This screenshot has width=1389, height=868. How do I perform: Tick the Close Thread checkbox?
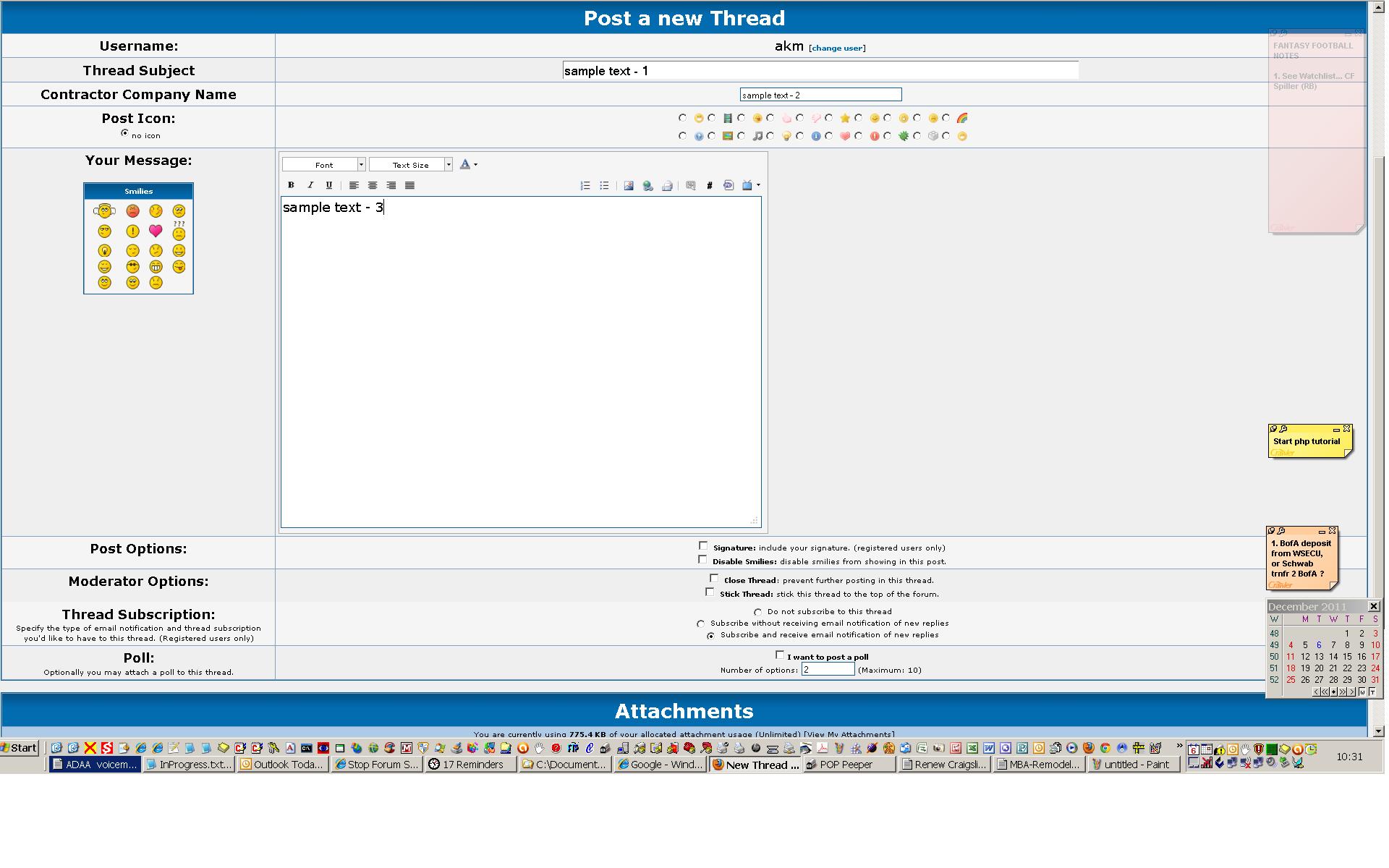coord(715,579)
